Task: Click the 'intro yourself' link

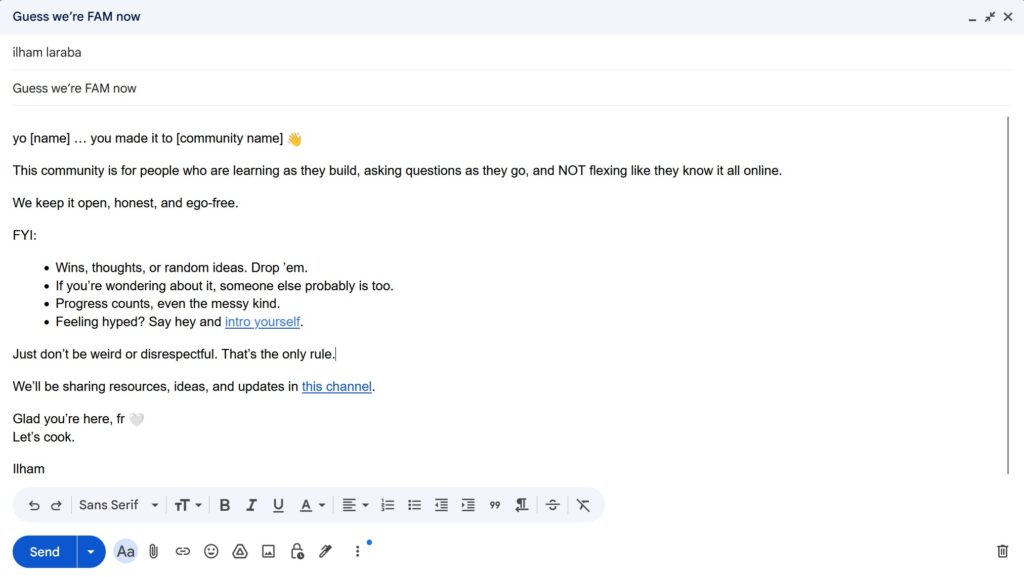Action: click(262, 322)
